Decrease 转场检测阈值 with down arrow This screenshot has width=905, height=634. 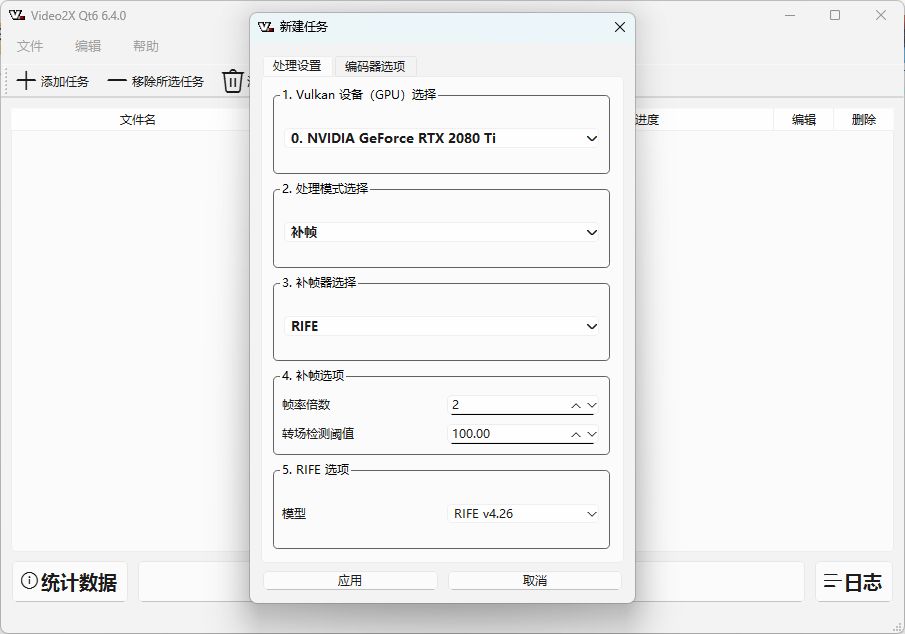pos(591,434)
